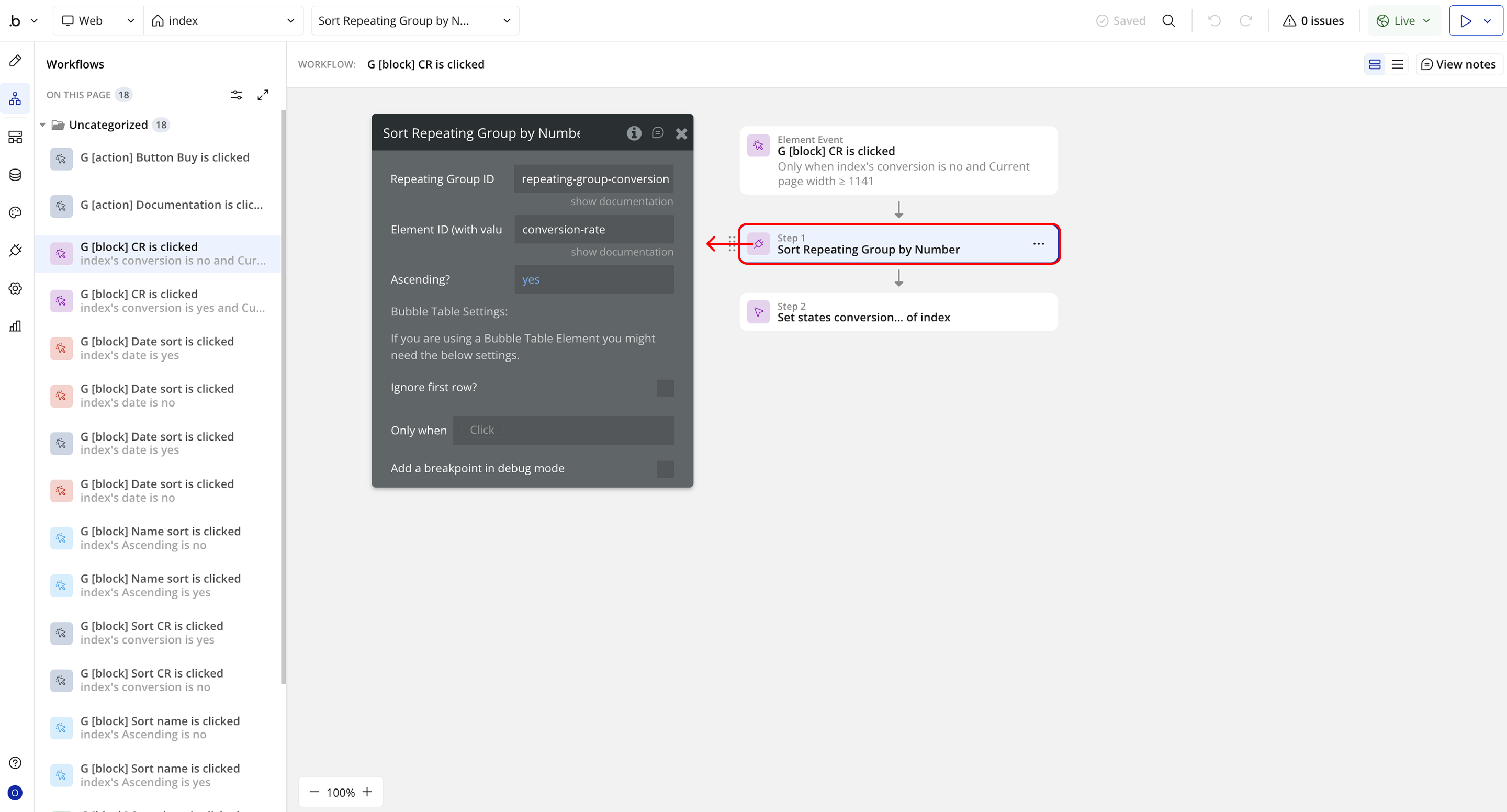Open the Settings gear in left sidebar
The image size is (1507, 812).
coord(15,288)
